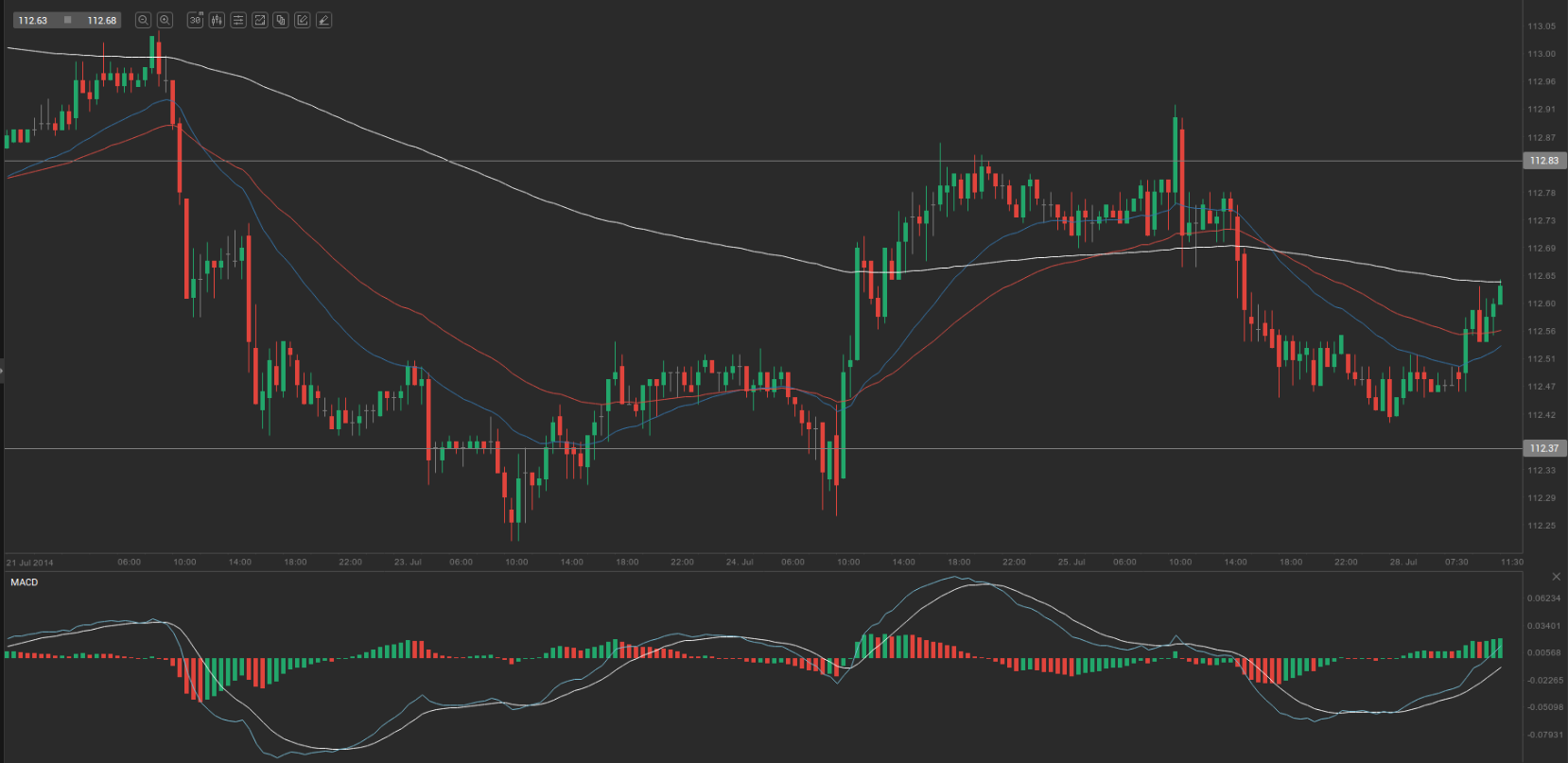Close the MACD indicator panel
The height and width of the screenshot is (763, 1568).
(x=1556, y=577)
